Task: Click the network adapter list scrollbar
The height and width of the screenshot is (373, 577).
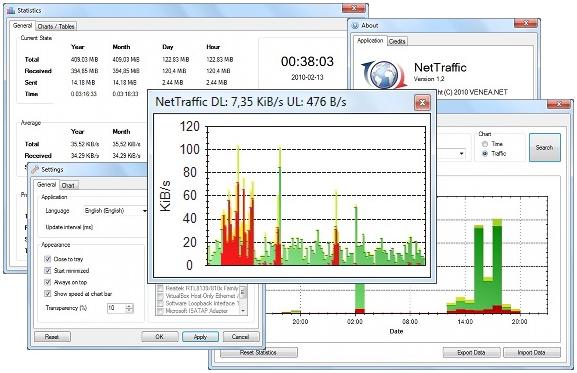Action: click(x=243, y=299)
